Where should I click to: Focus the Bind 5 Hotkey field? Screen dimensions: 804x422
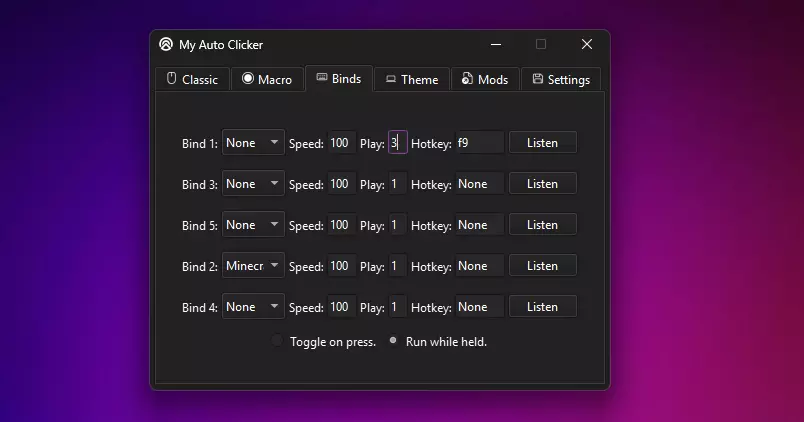pyautogui.click(x=480, y=225)
